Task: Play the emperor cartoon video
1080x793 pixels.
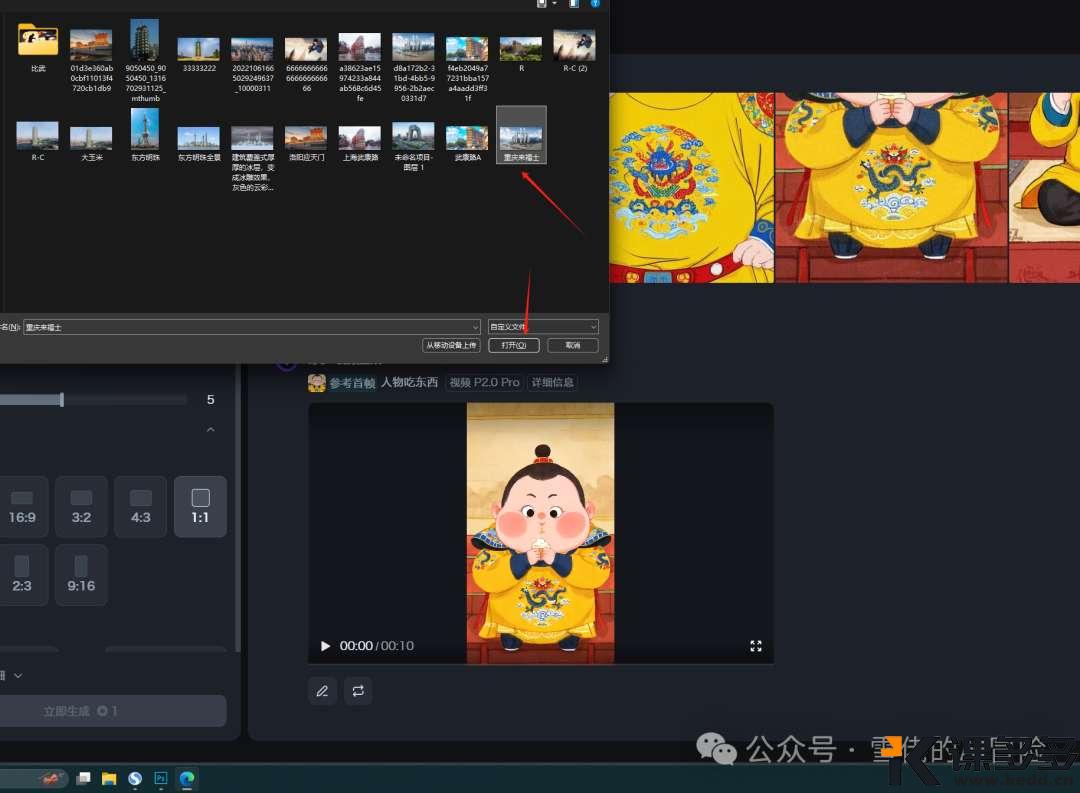Action: [325, 646]
